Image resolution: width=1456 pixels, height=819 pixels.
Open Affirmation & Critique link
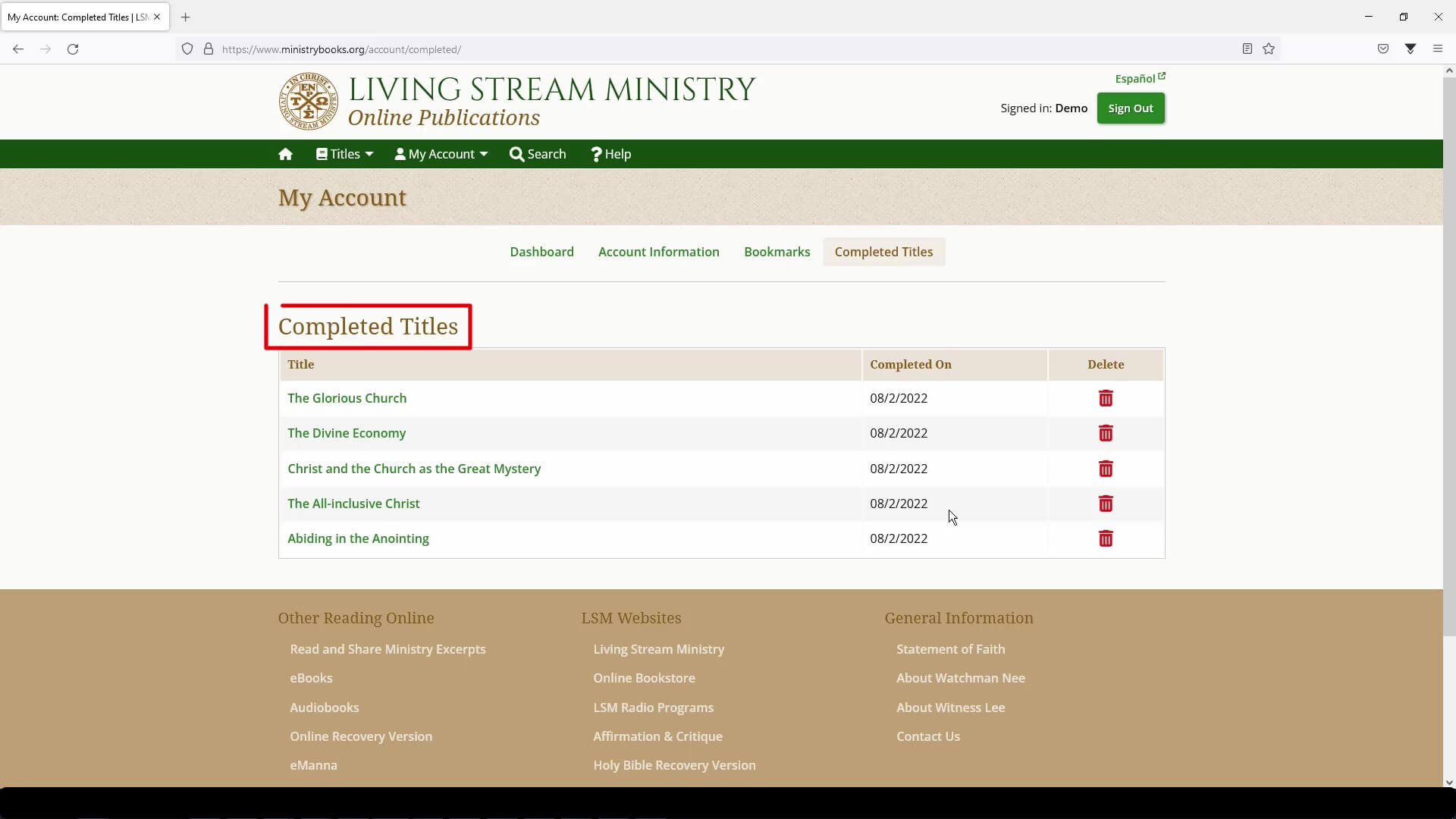pyautogui.click(x=657, y=736)
